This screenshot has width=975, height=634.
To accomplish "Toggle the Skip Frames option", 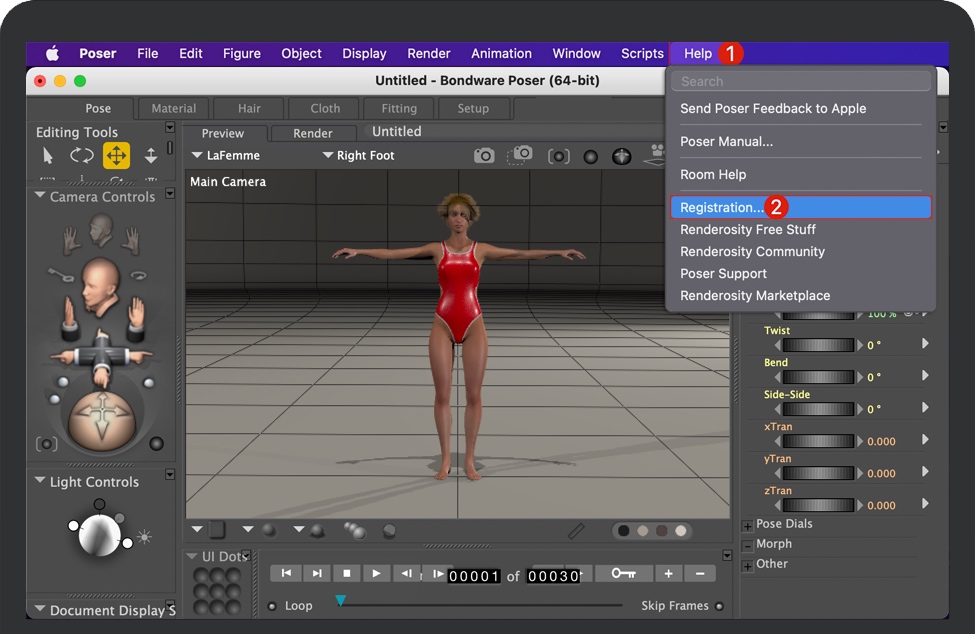I will tap(719, 606).
